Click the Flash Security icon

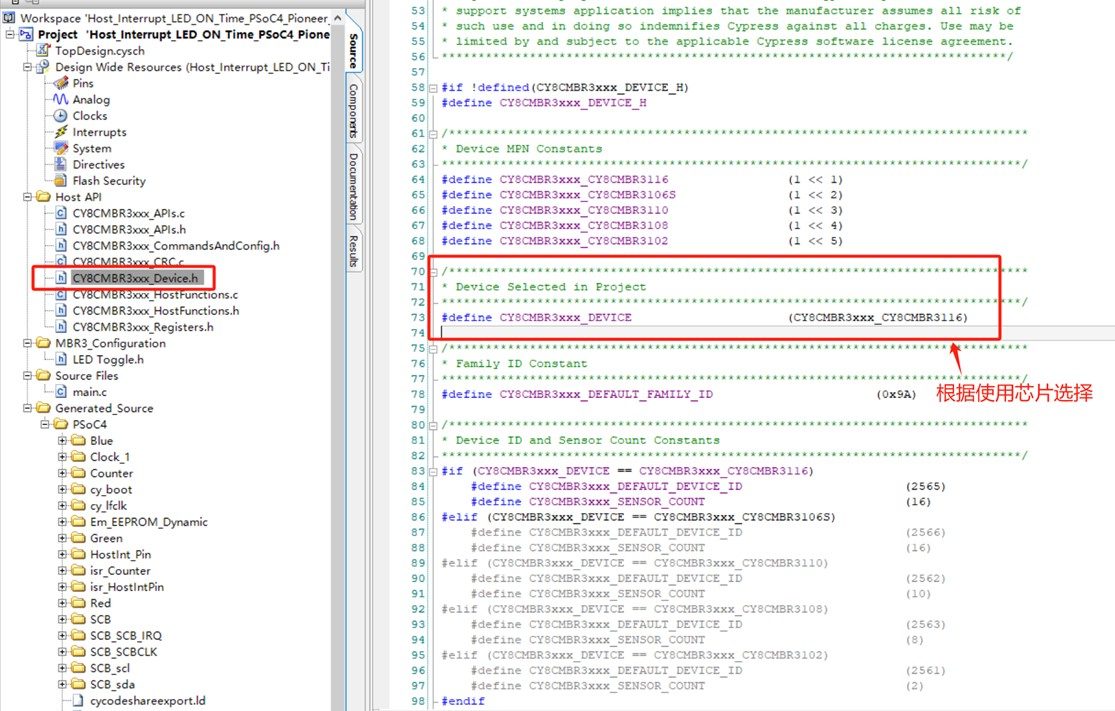pyautogui.click(x=61, y=181)
